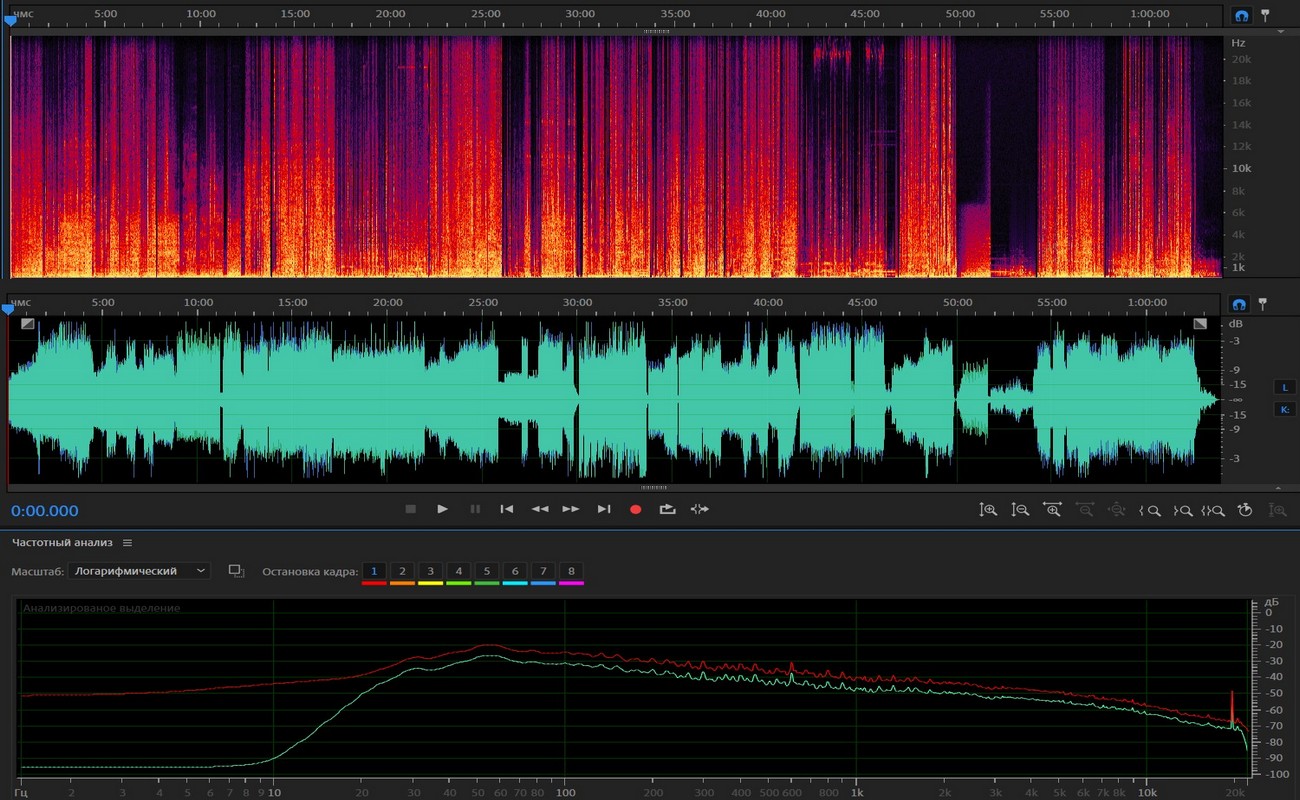Click the fade-in handle on the waveform

(x=27, y=323)
